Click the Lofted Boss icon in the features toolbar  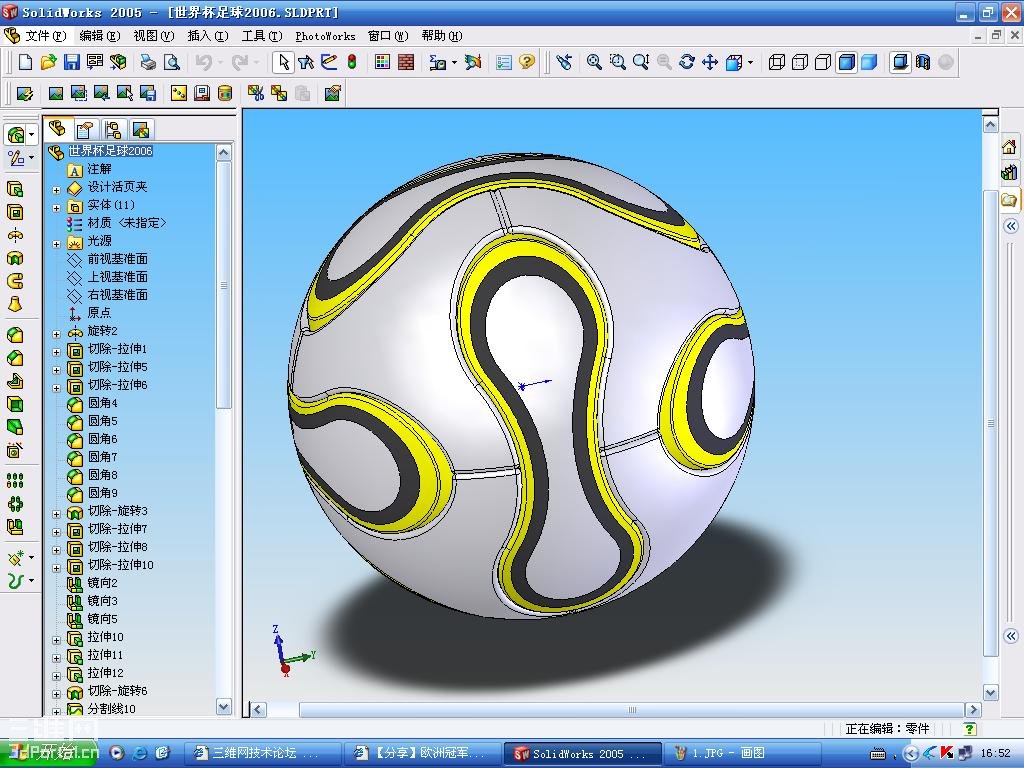(x=14, y=304)
